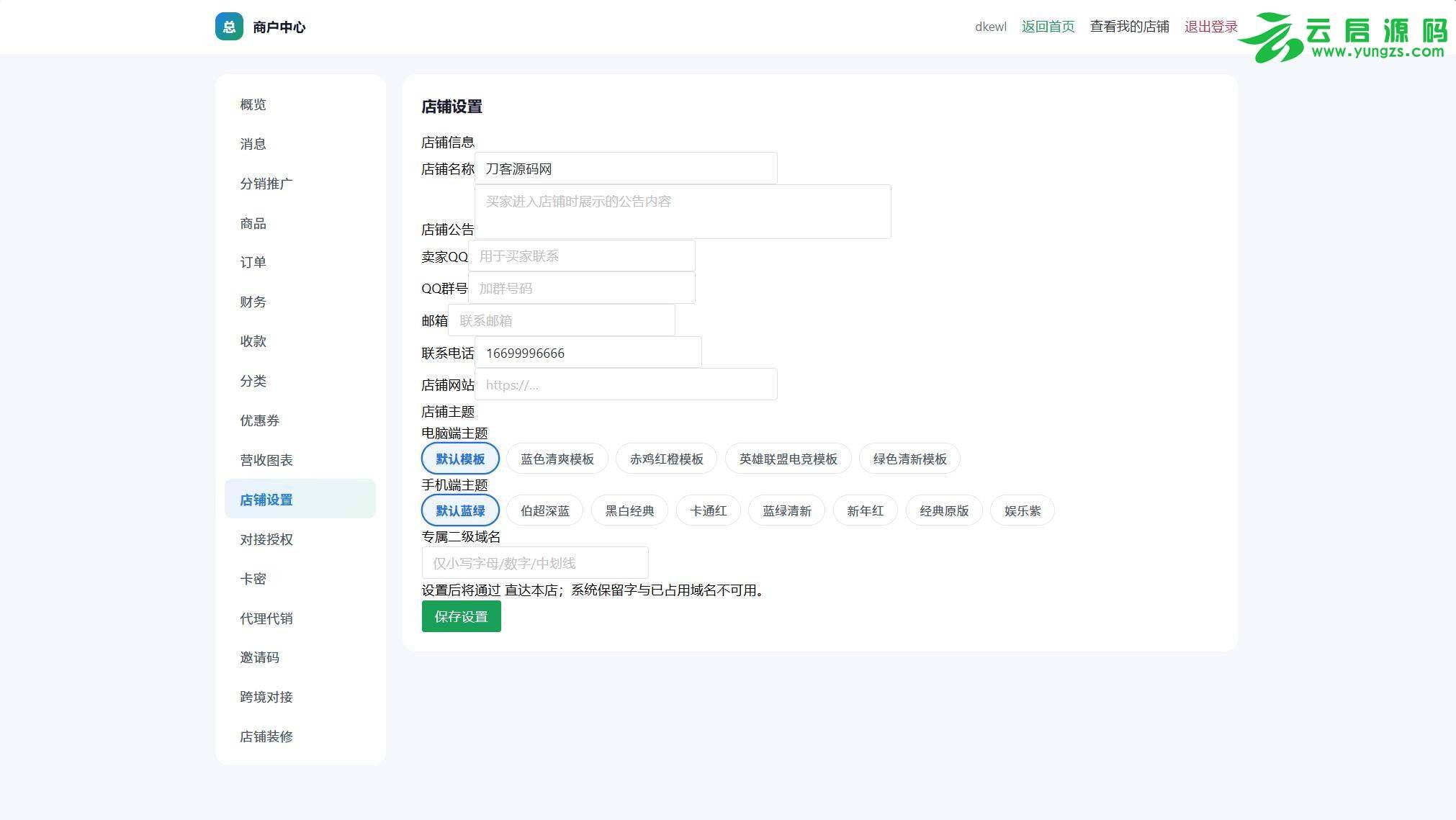Image resolution: width=1456 pixels, height=820 pixels.
Task: Open 商品 sidebar item
Action: coord(300,223)
